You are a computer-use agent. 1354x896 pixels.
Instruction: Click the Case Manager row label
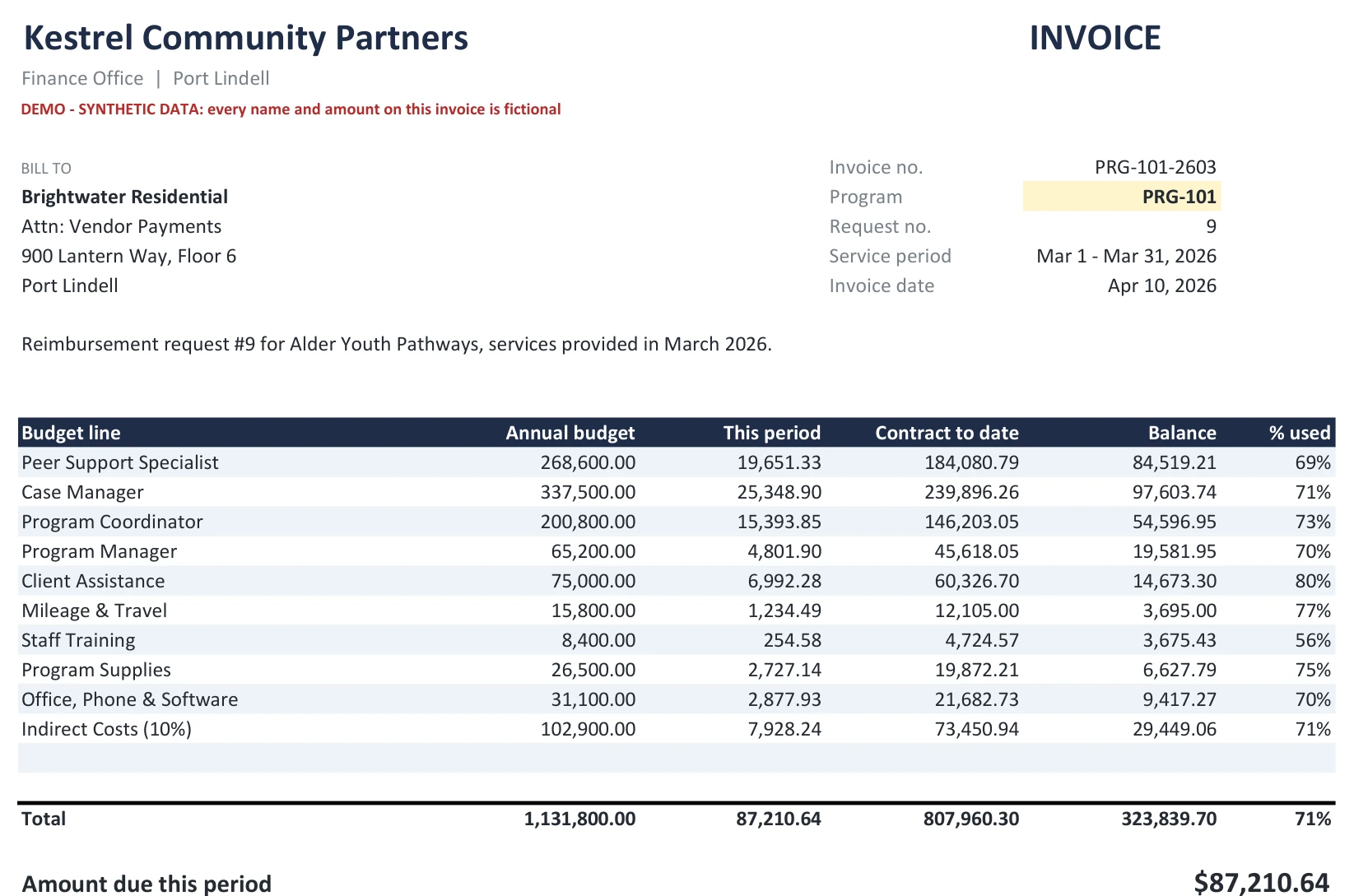point(82,492)
